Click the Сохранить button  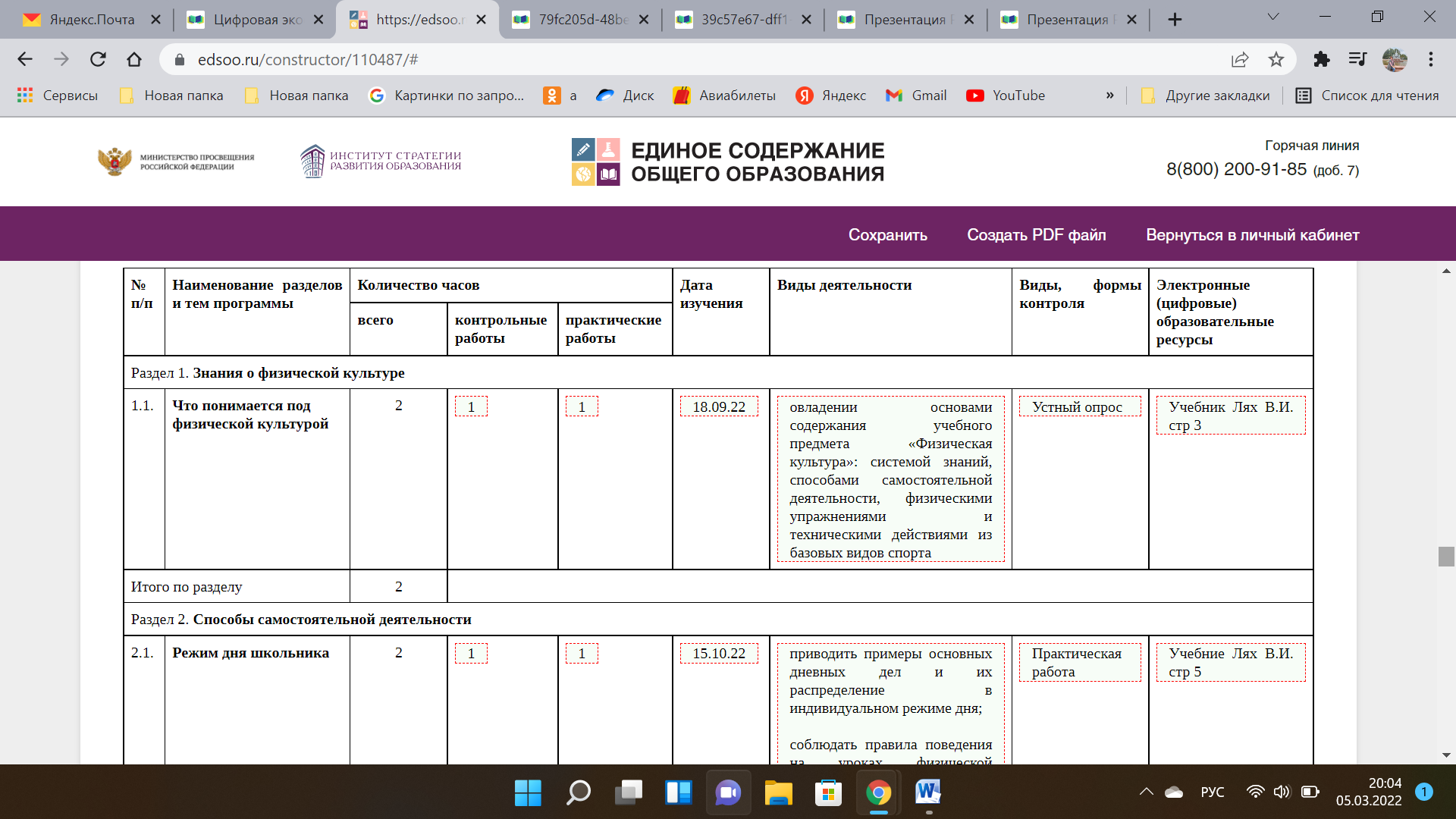pos(889,234)
